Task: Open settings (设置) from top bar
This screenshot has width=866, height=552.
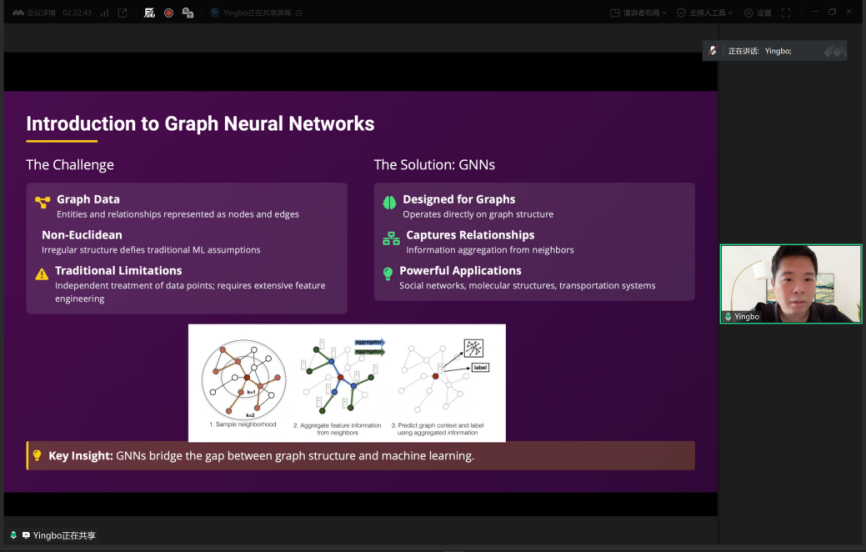Action: point(757,13)
